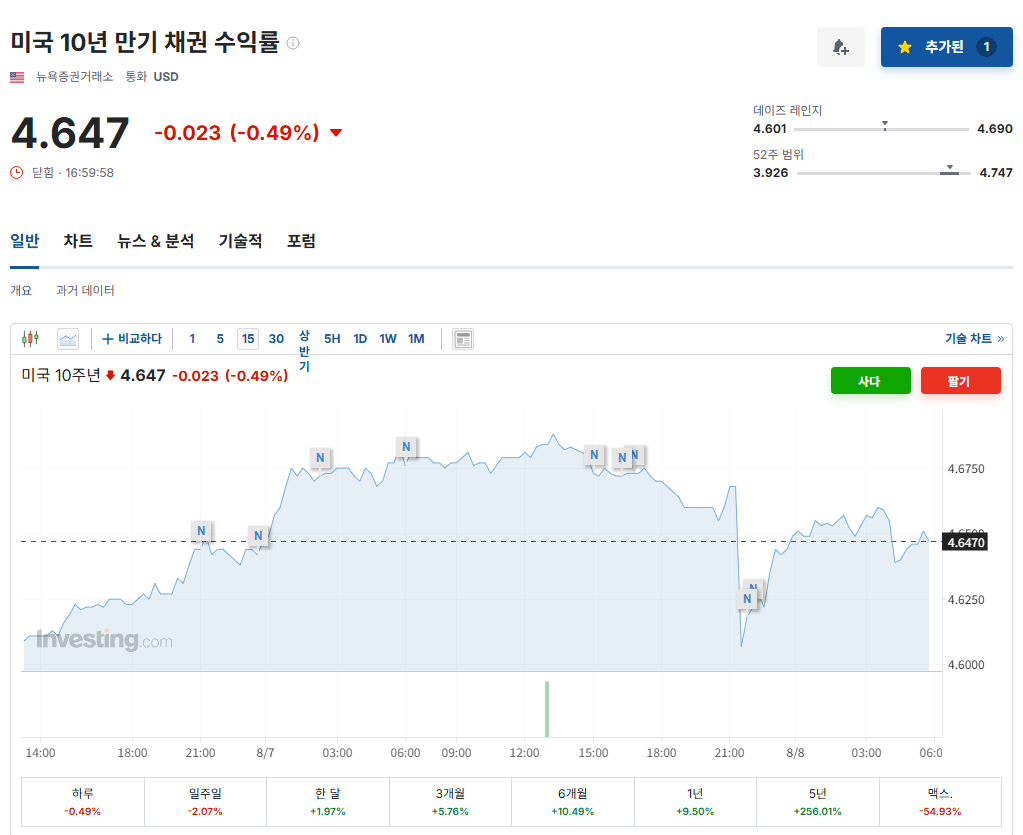
Task: Switch to candlestick chart icon
Action: click(30, 339)
